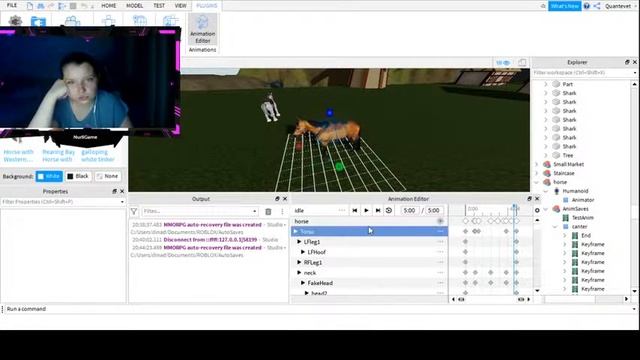Click the viewport layout square icon
The image size is (640, 360).
click(522, 62)
